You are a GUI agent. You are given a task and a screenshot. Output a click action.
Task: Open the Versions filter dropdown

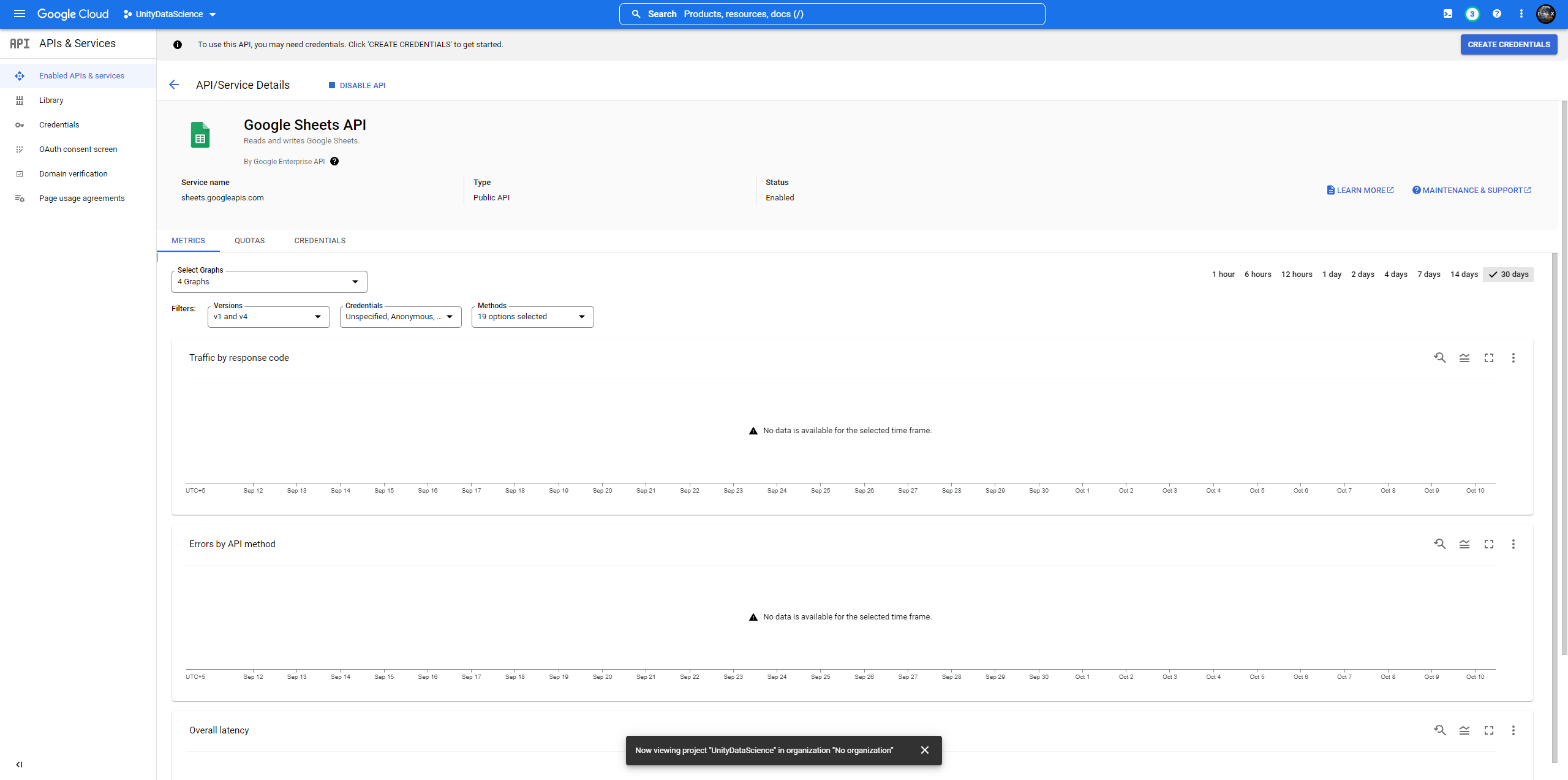[x=269, y=317]
